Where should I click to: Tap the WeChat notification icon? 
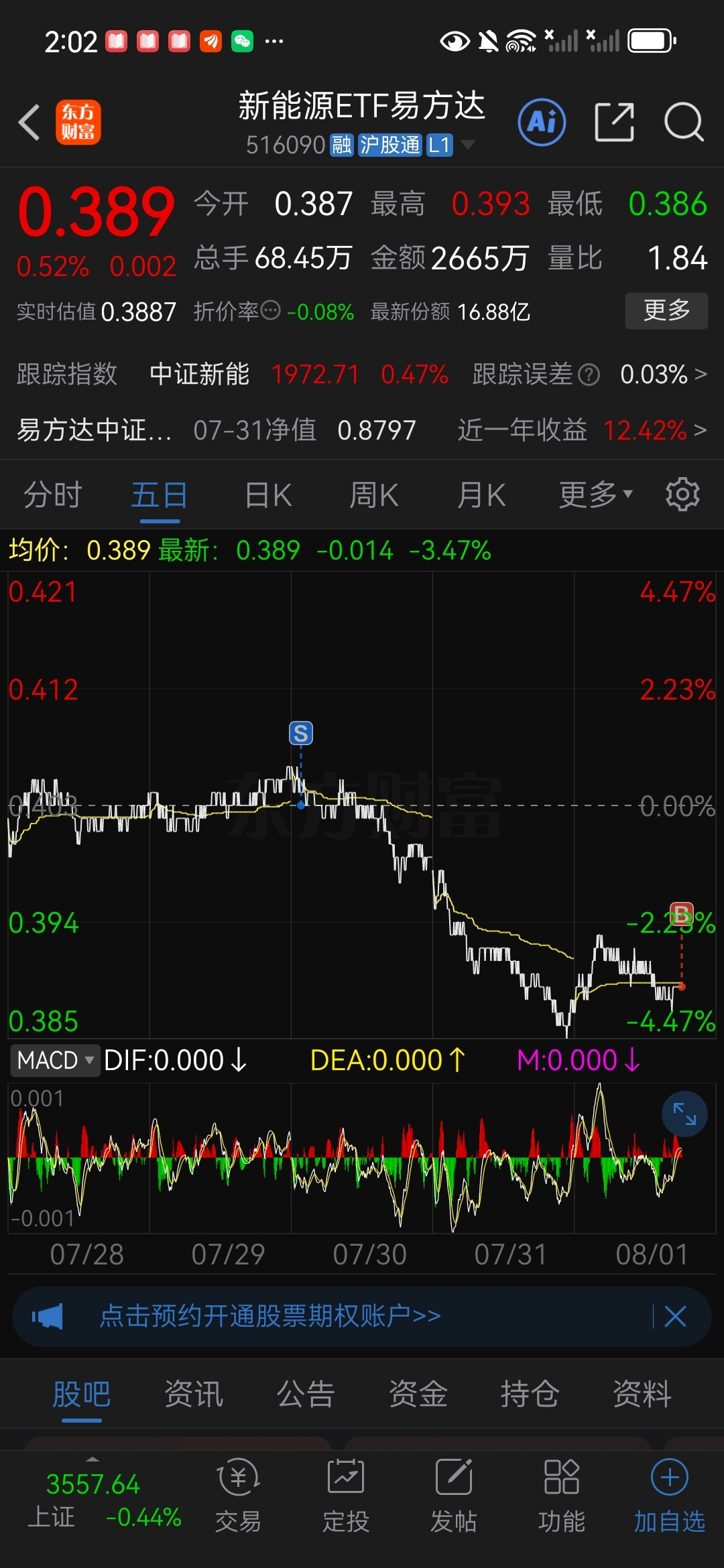[243, 42]
